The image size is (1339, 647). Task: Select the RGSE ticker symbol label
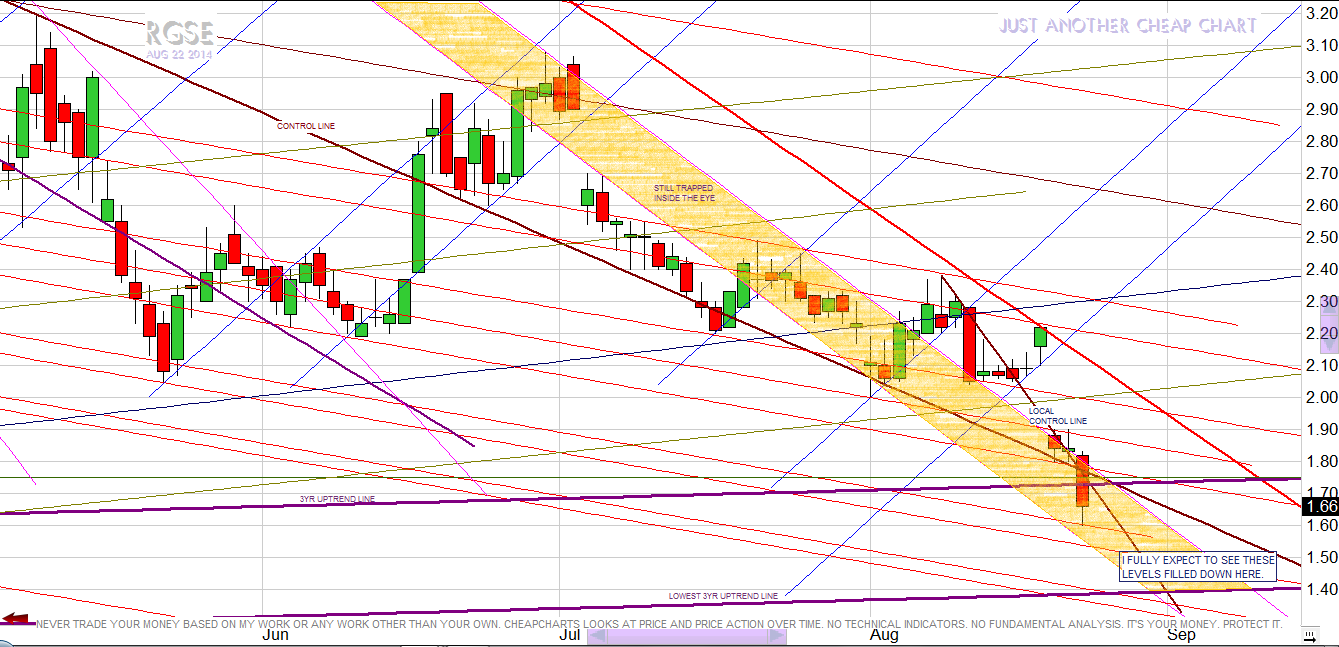coord(180,34)
